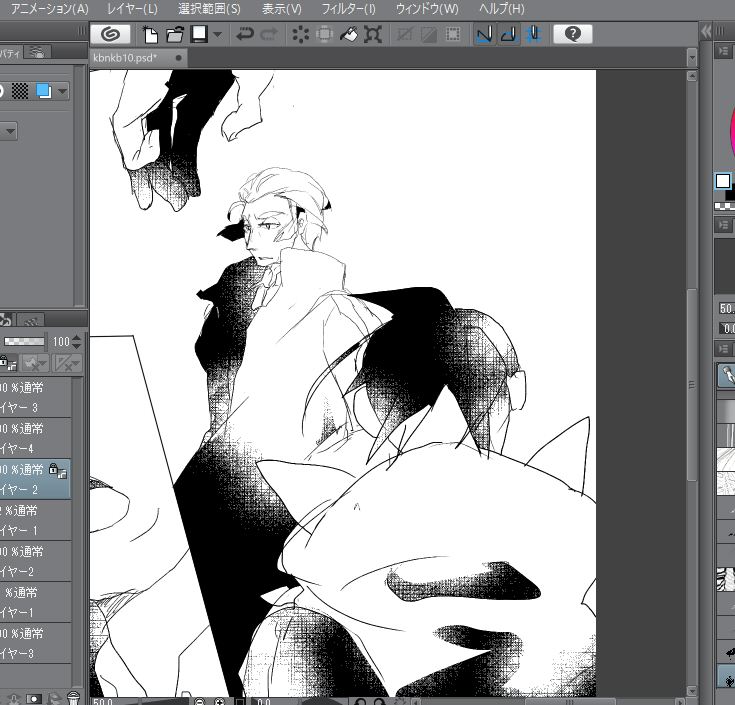Zoom out with the minus magnifier icon
The height and width of the screenshot is (705, 735).
(200, 701)
